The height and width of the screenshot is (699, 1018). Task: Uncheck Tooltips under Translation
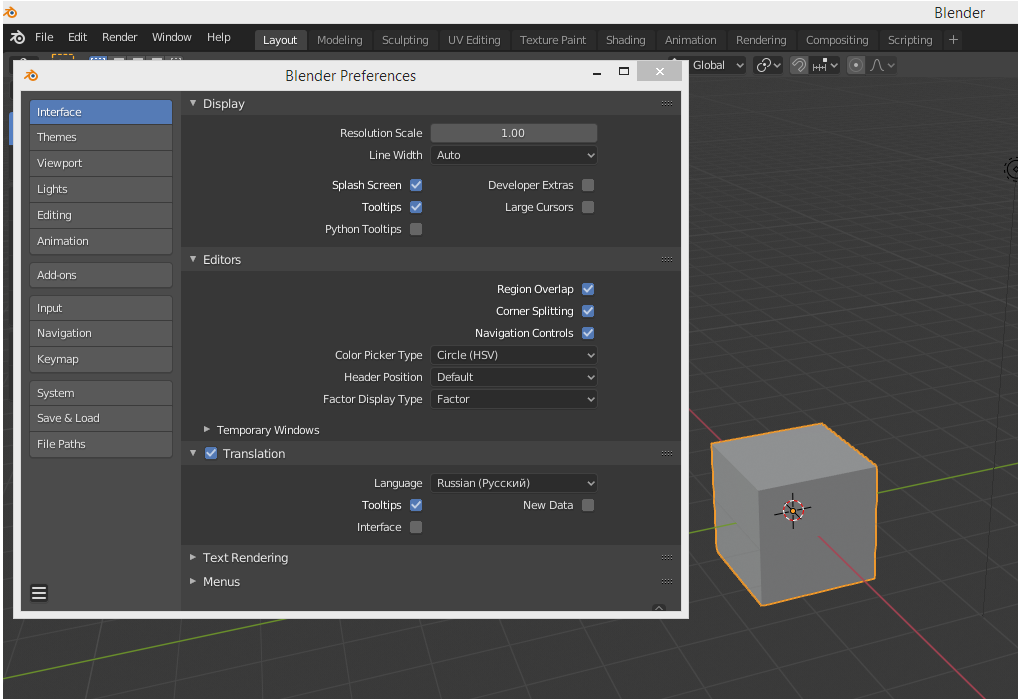416,505
